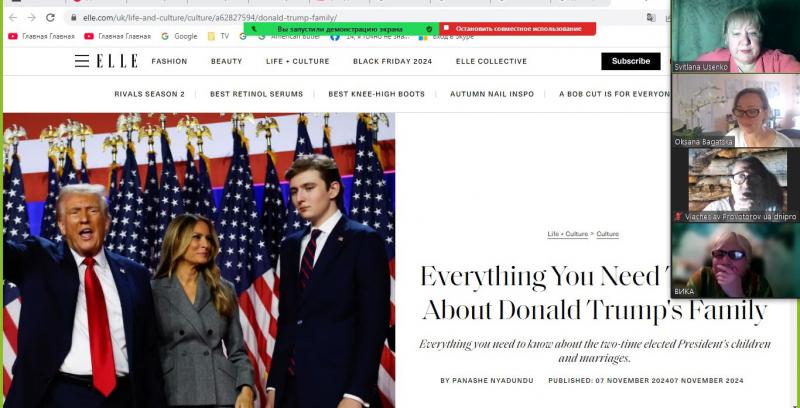Open the TV bookmarks folder

219,36
